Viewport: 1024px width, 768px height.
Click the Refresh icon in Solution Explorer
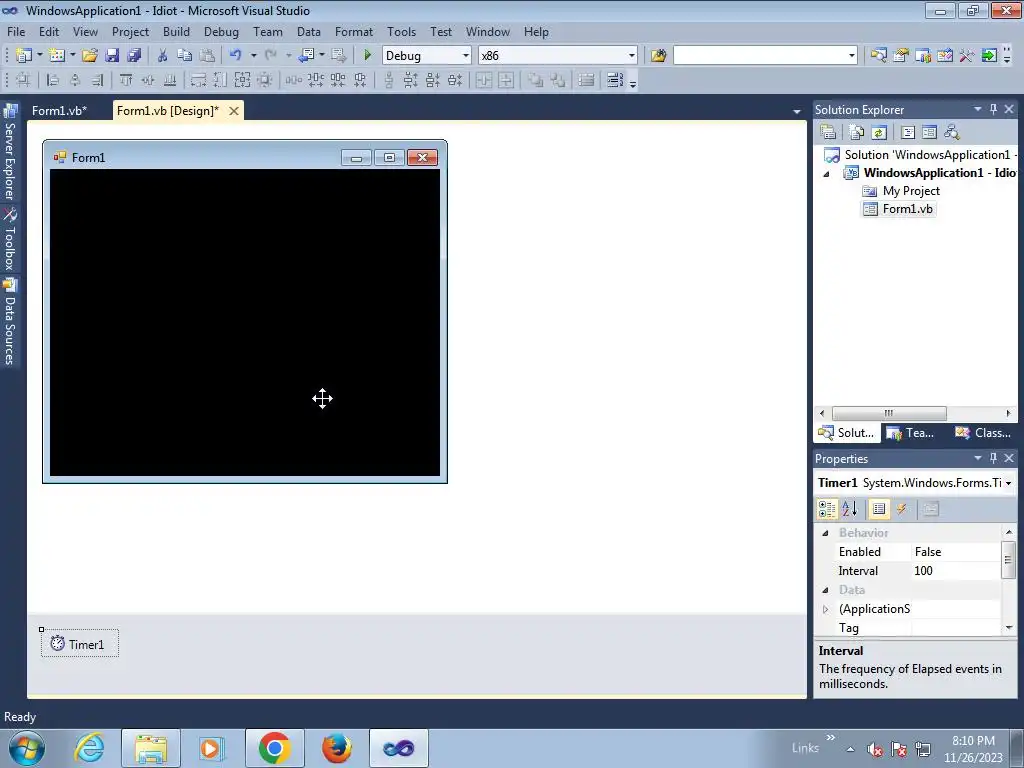pos(879,133)
